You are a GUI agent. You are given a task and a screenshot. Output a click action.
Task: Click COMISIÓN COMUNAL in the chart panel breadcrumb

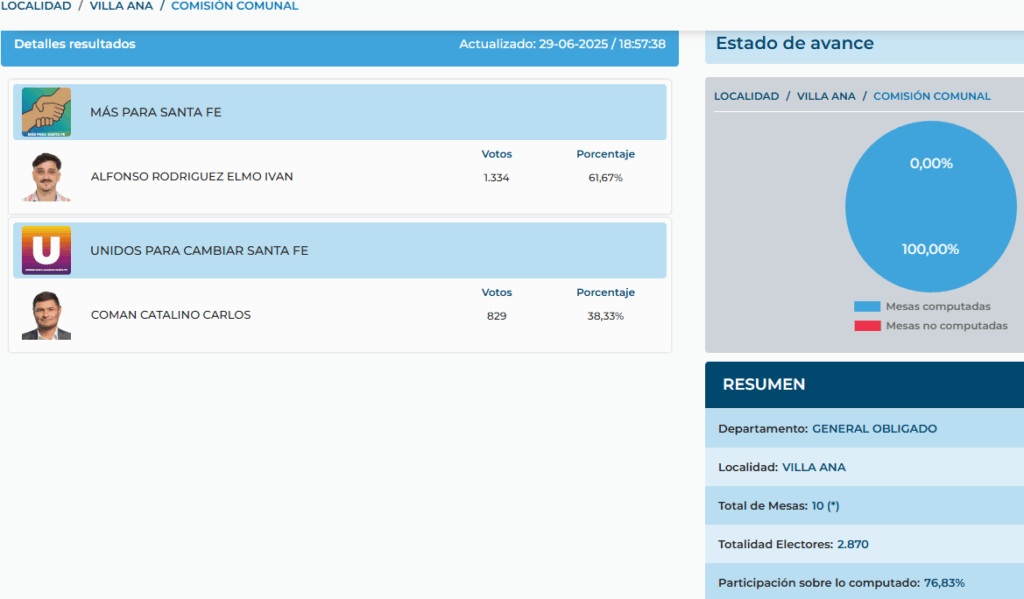(932, 96)
